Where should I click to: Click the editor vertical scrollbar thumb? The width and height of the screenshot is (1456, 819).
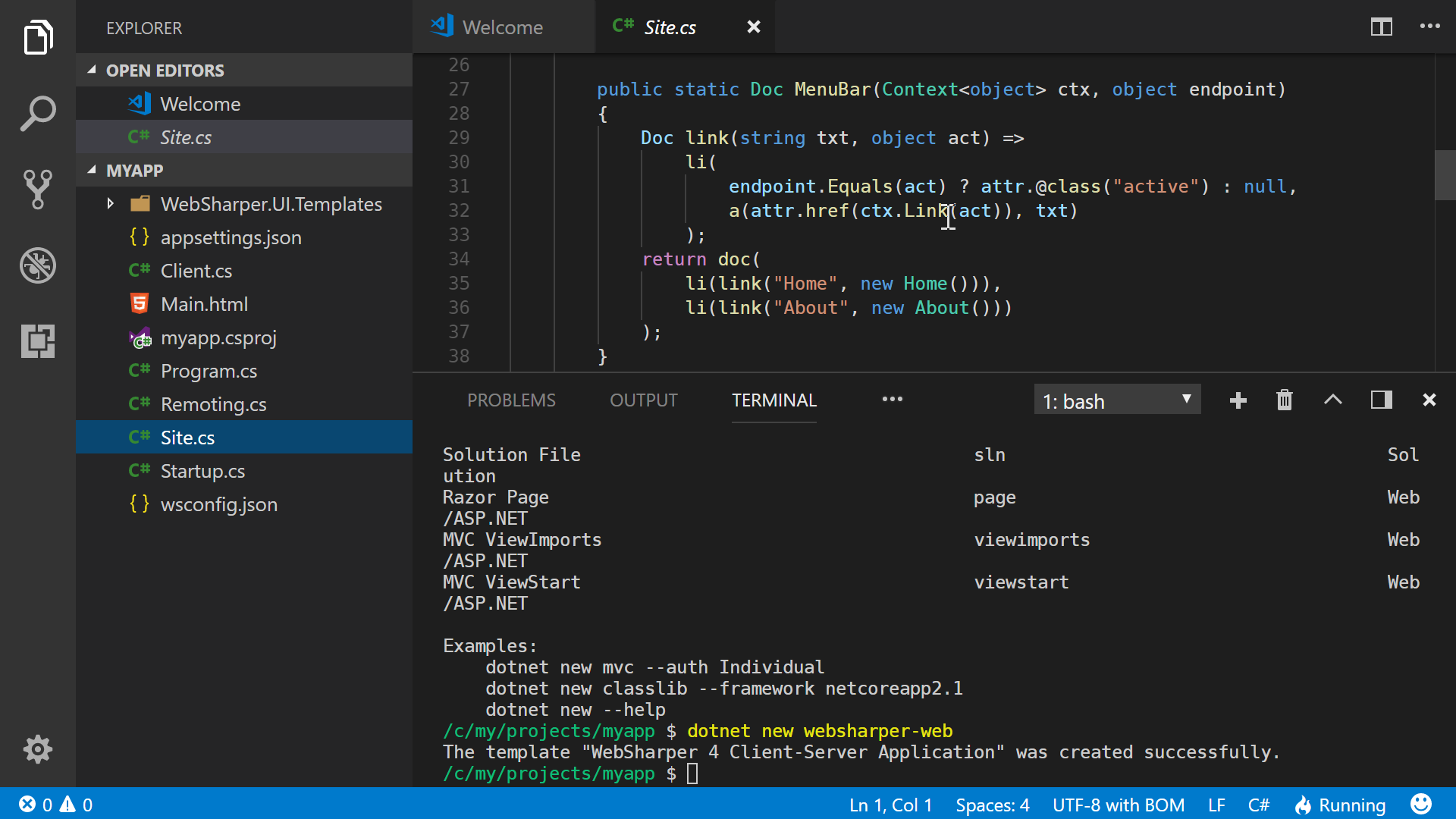(x=1445, y=174)
